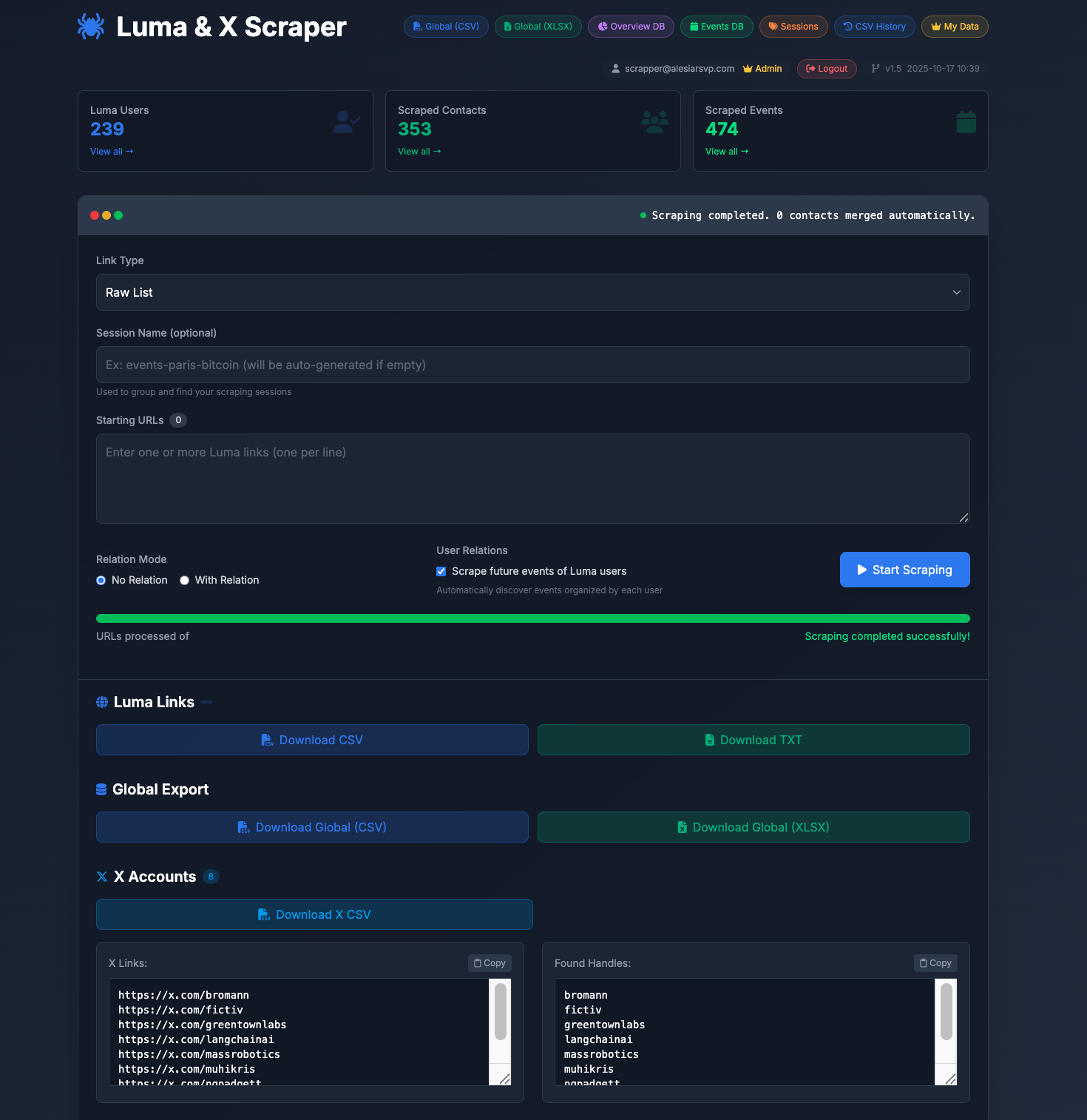Click the green scraping progress bar
Viewport: 1087px width, 1120px height.
pyautogui.click(x=532, y=618)
